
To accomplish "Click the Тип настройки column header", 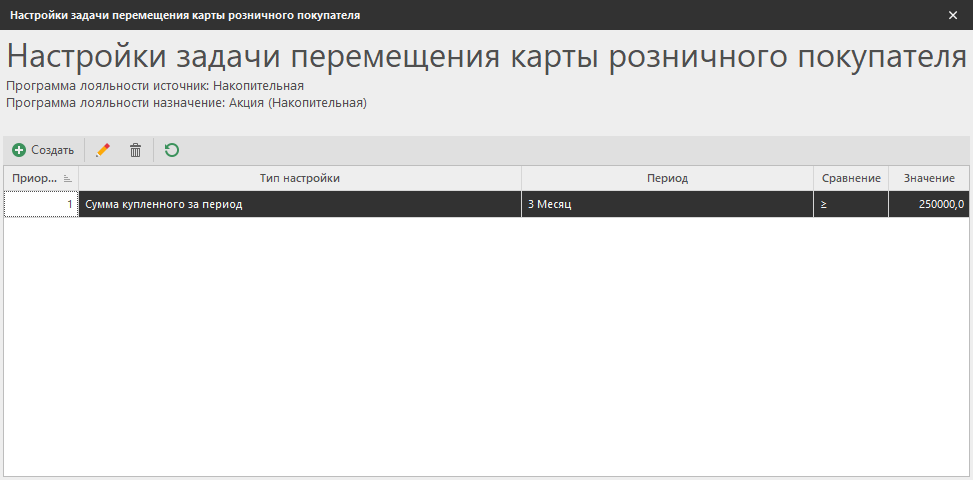I will [x=300, y=178].
